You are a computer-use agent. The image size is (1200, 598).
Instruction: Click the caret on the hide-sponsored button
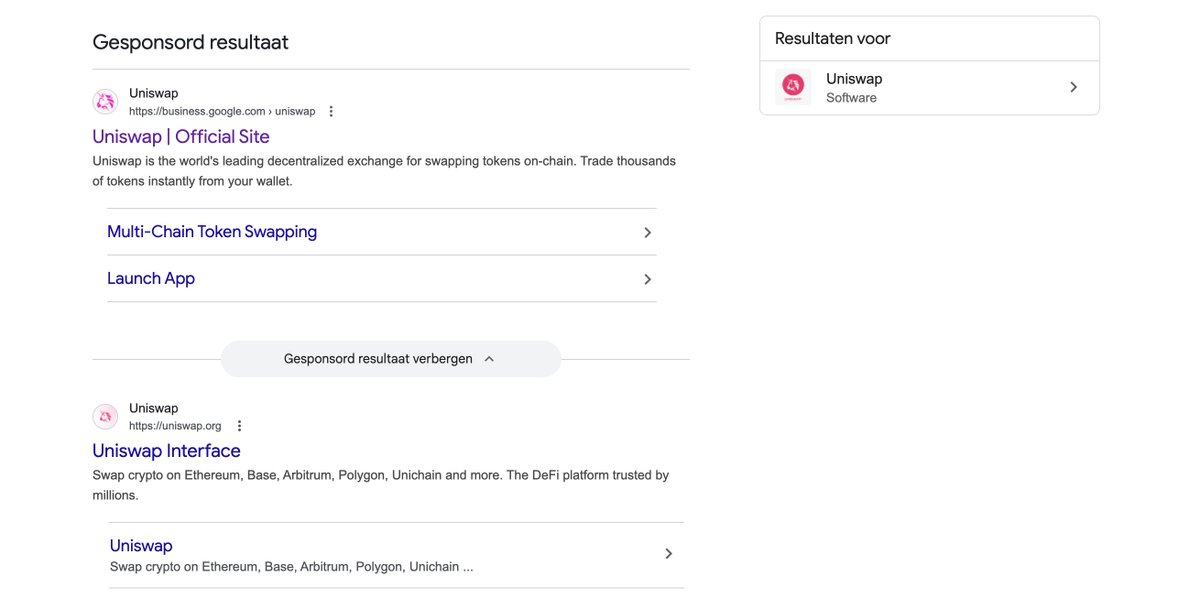click(x=489, y=359)
